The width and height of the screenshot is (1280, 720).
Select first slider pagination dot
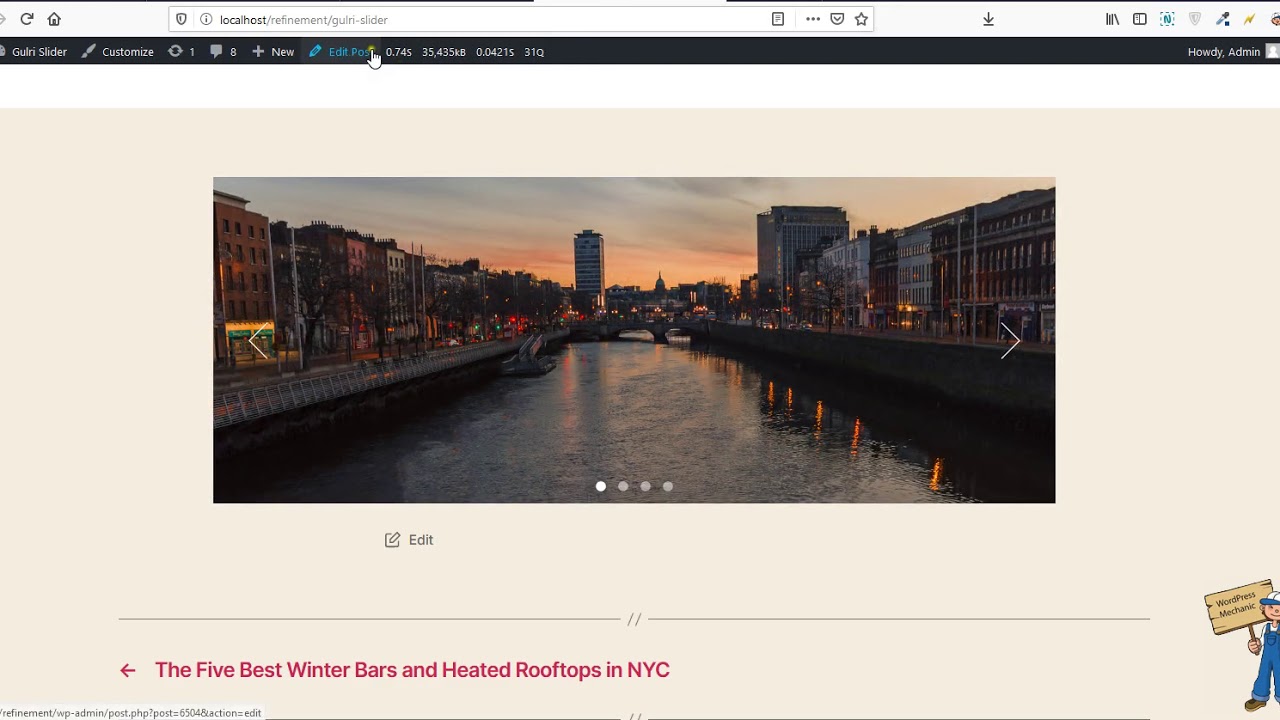601,487
